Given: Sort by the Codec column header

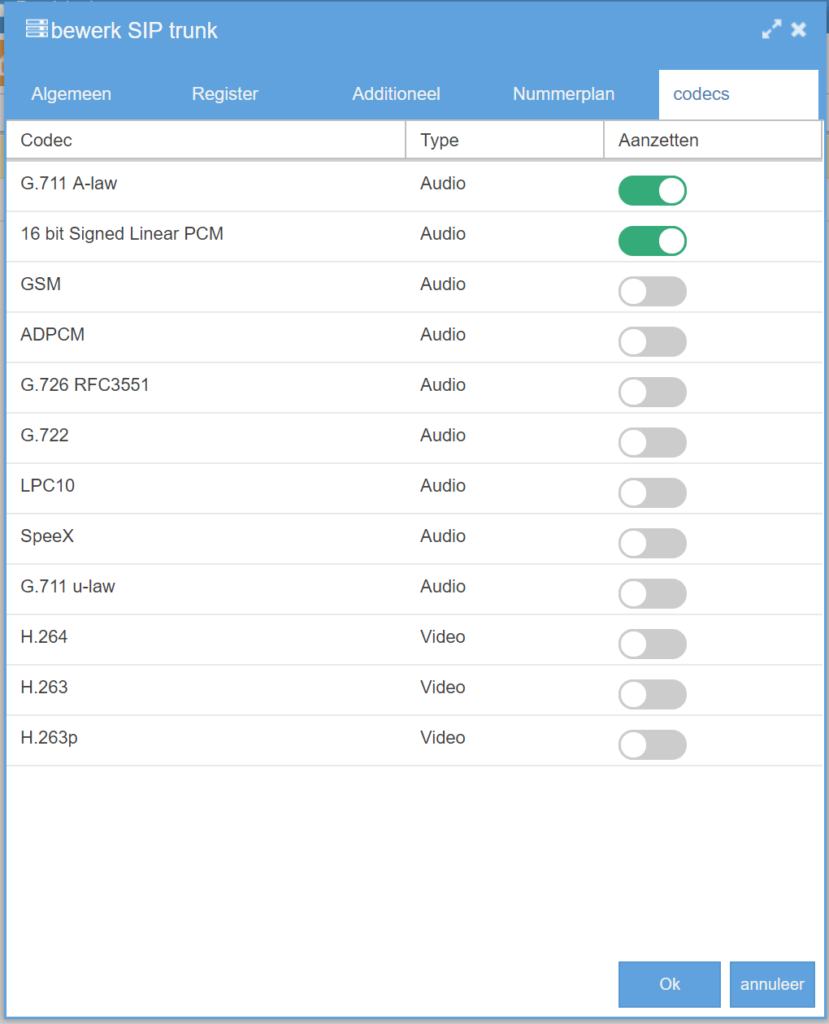Looking at the screenshot, I should (205, 140).
